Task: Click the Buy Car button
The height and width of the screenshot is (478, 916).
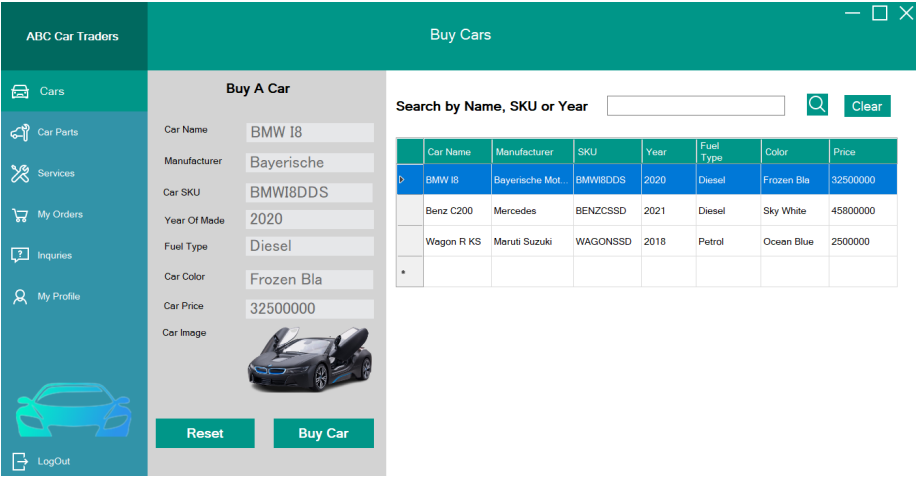Action: (324, 433)
